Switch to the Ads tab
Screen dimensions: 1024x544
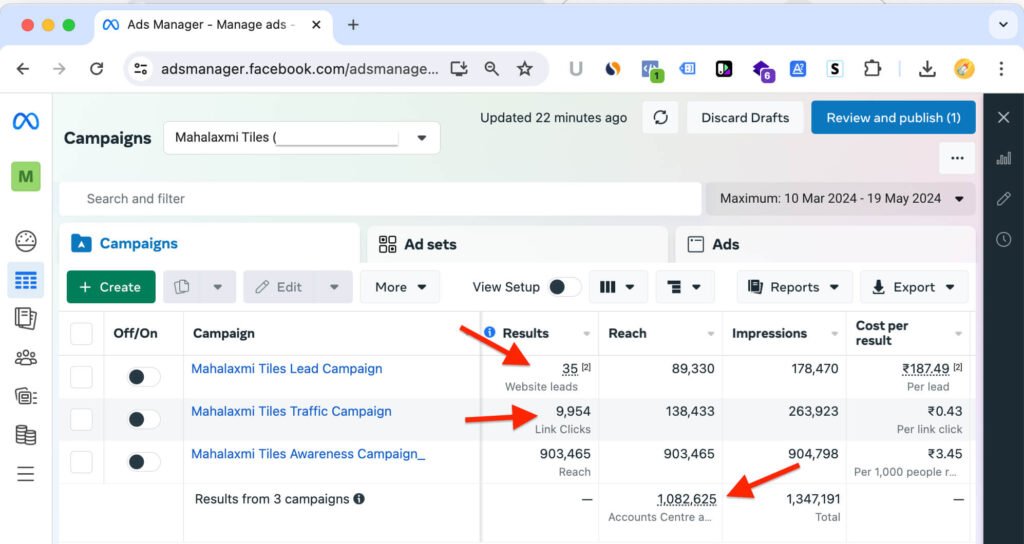point(825,244)
